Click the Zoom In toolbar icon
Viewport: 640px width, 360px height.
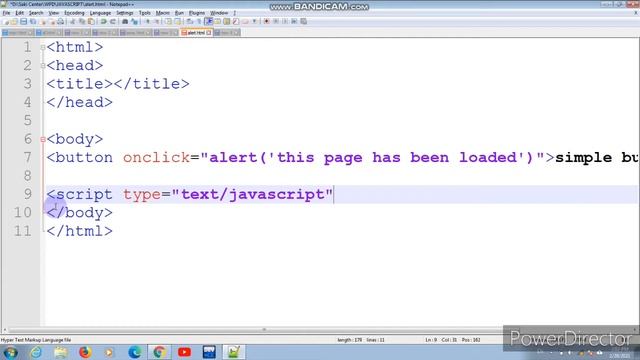147,21
